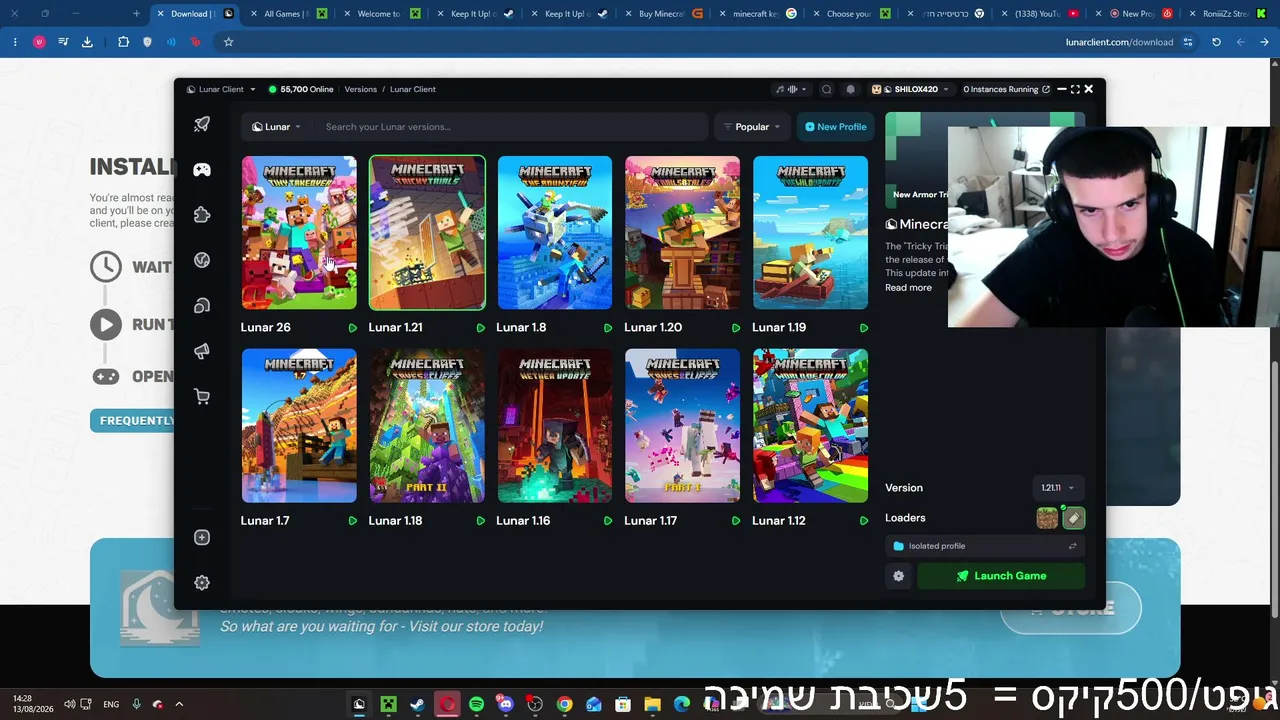Toggle fullscreen for the Lunar Client window
Screen dimensions: 1280x720
pos(1075,89)
